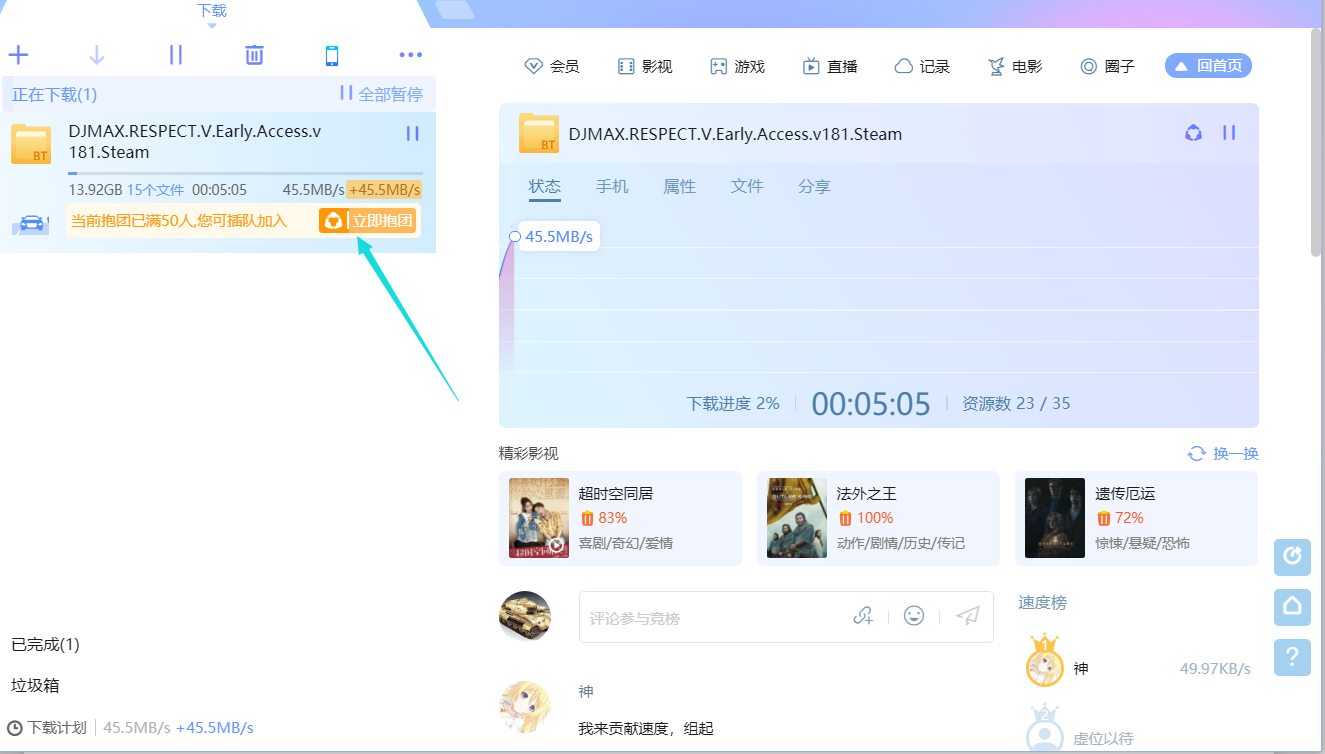Pause the task from the detail panel header
This screenshot has width=1325, height=754.
click(1229, 132)
